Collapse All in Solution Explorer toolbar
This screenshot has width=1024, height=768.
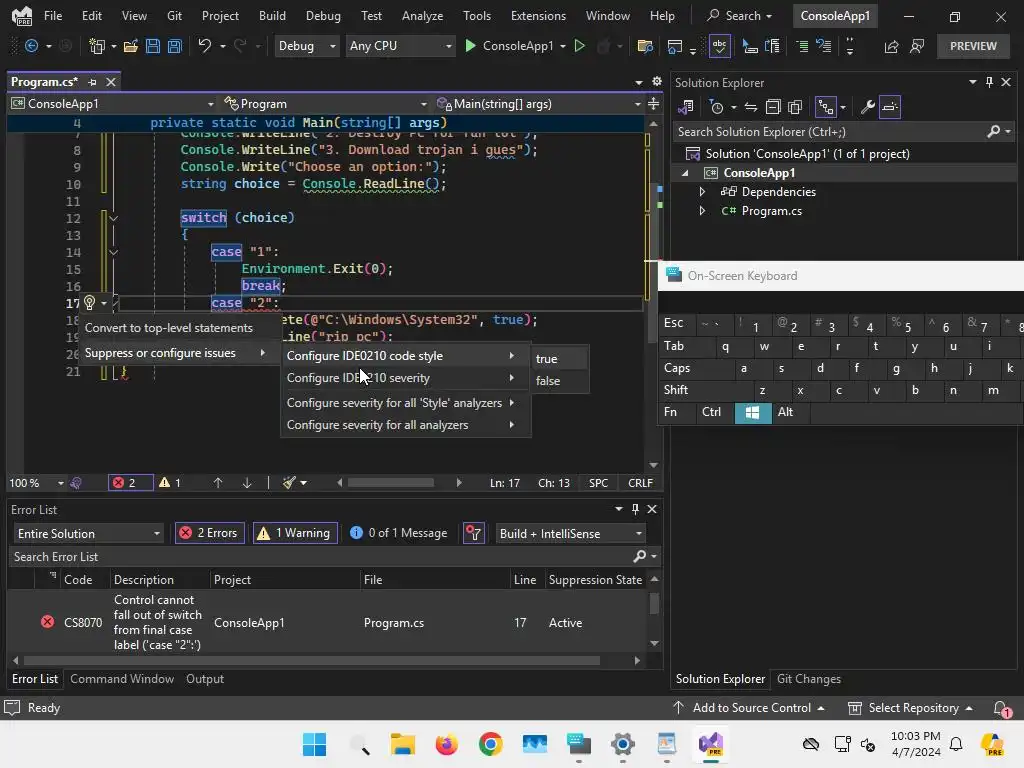pos(773,107)
